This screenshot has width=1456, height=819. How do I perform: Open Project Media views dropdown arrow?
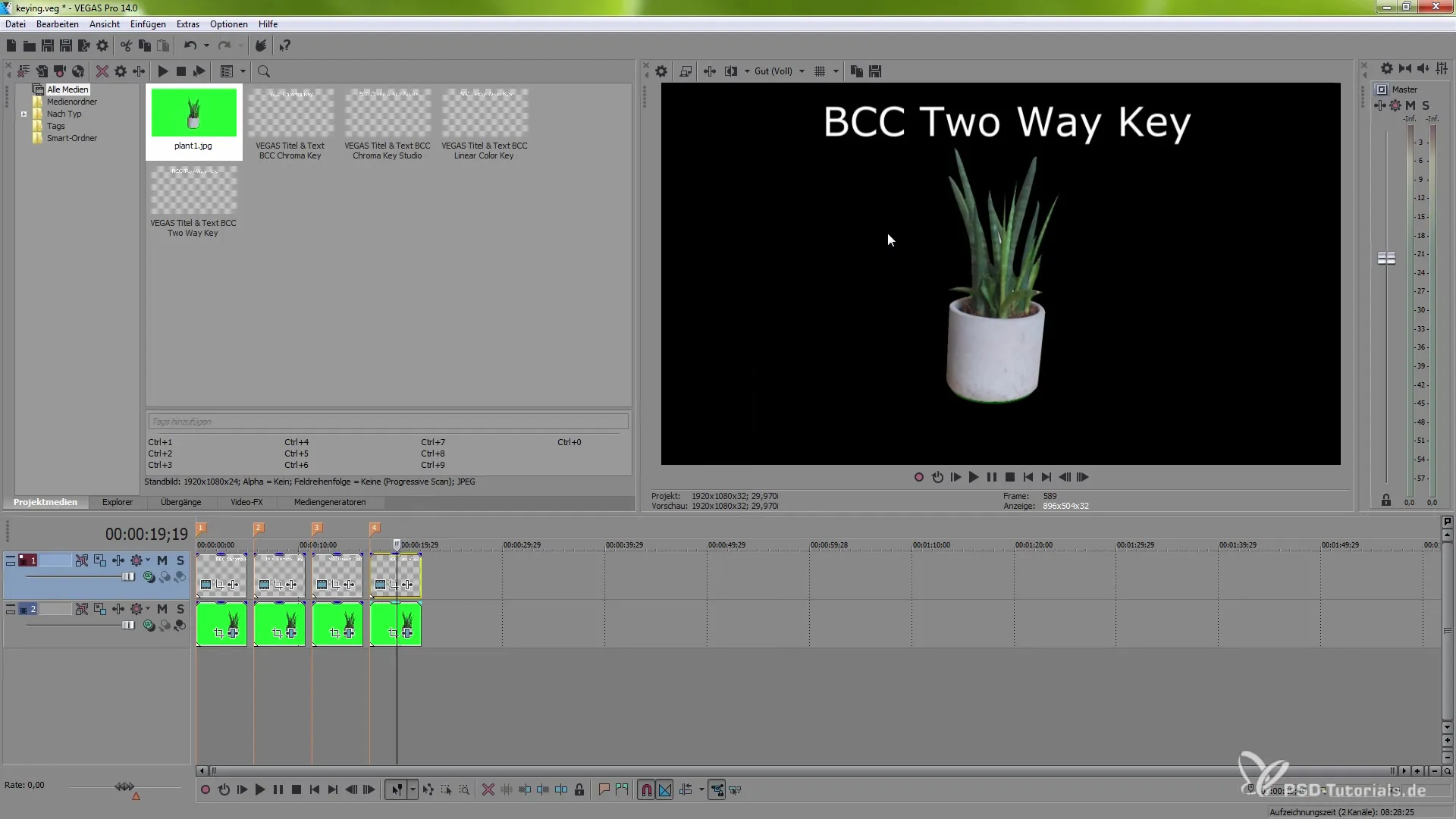click(243, 71)
